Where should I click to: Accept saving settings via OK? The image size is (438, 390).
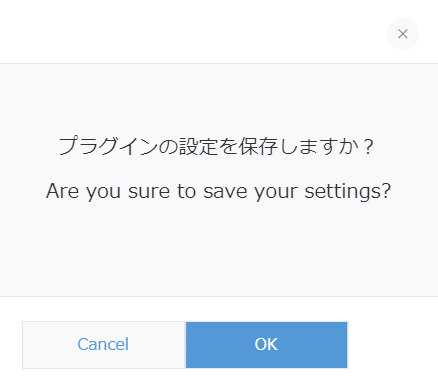[x=266, y=345]
